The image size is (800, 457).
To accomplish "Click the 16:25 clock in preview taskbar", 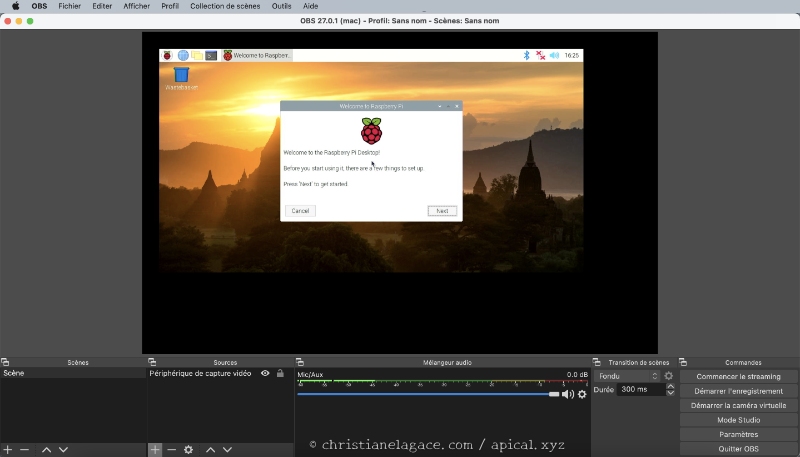I will click(571, 55).
